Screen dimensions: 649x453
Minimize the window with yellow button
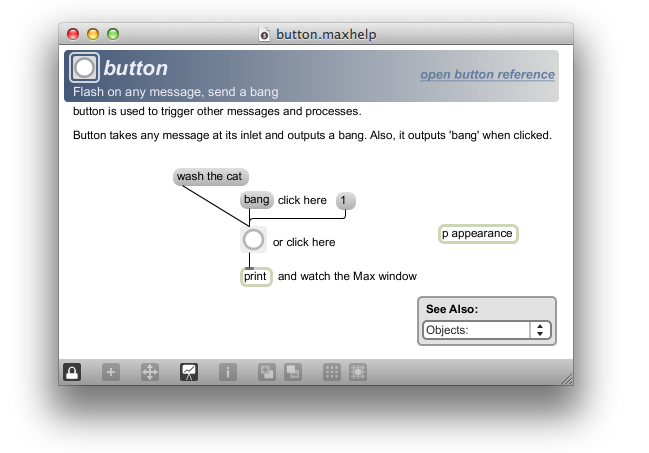click(x=93, y=34)
